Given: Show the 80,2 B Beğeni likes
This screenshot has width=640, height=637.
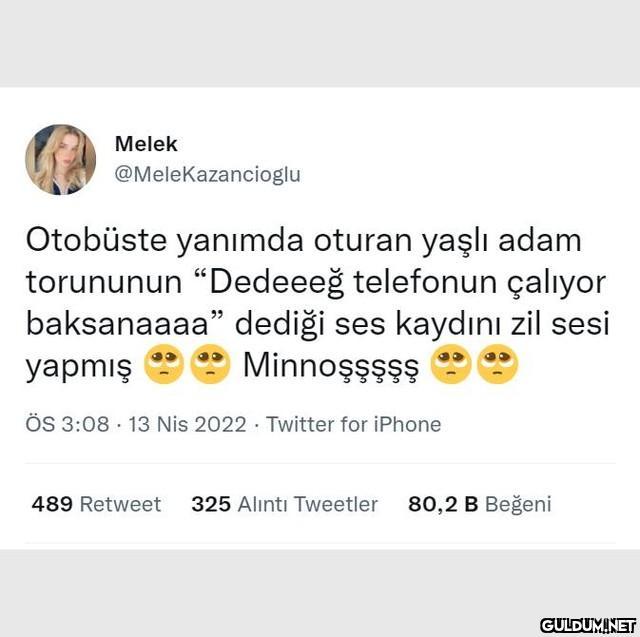Looking at the screenshot, I should 480,504.
